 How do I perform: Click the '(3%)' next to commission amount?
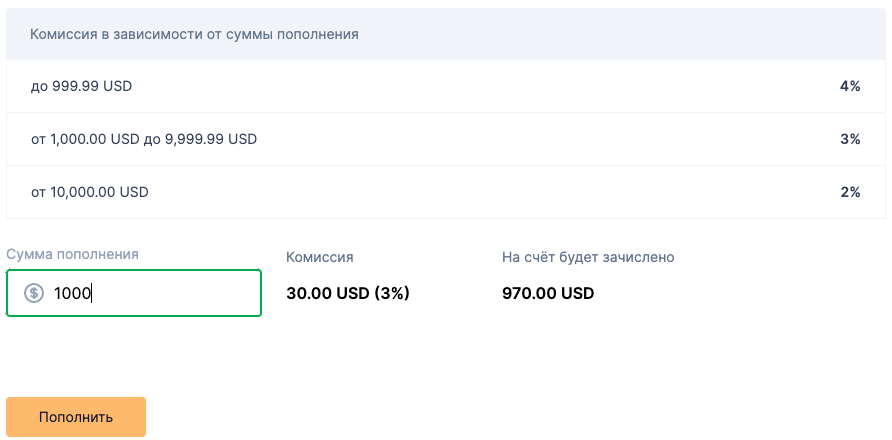click(x=392, y=294)
